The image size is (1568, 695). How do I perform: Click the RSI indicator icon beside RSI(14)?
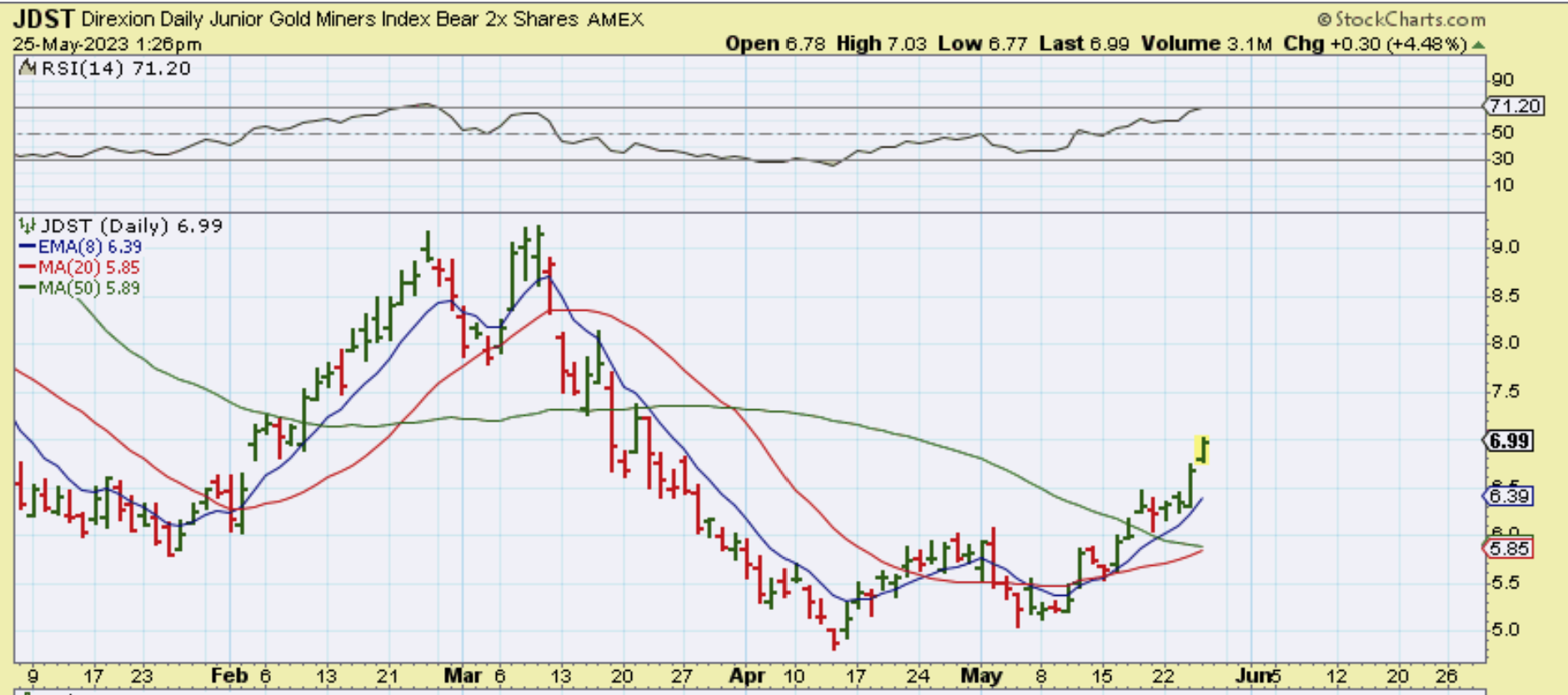pos(28,68)
